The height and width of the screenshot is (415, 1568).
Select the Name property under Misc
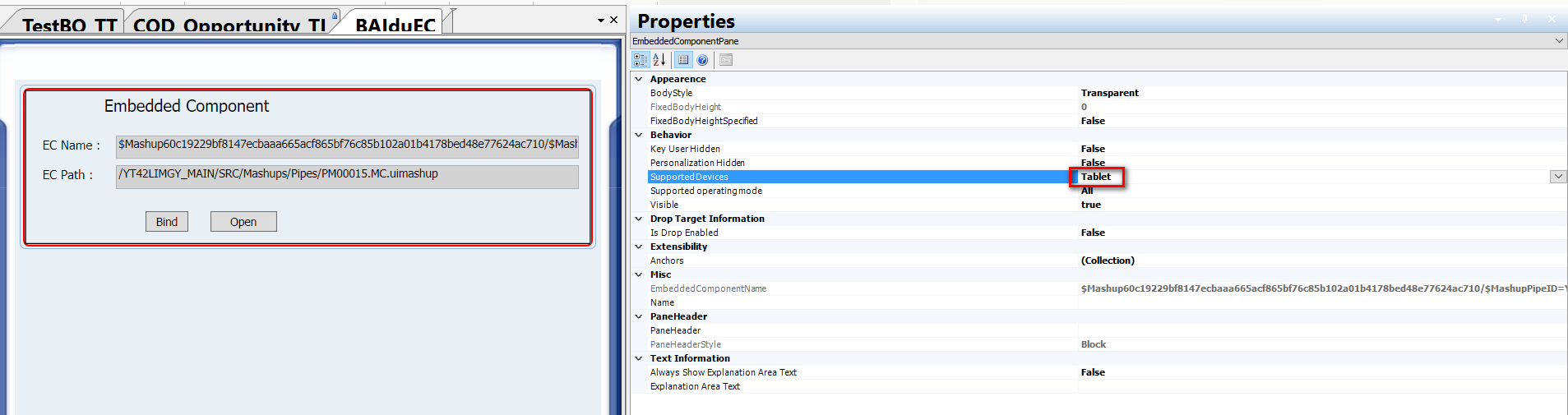[662, 302]
